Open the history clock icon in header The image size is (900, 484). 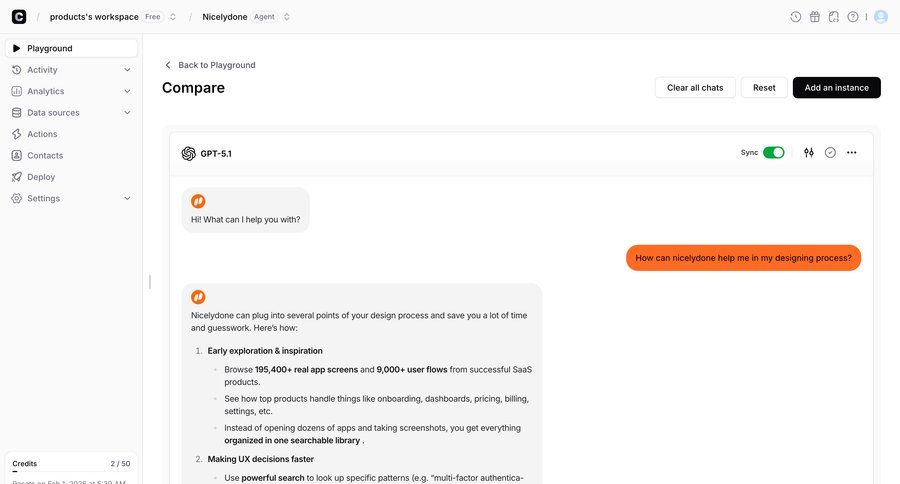(x=796, y=17)
